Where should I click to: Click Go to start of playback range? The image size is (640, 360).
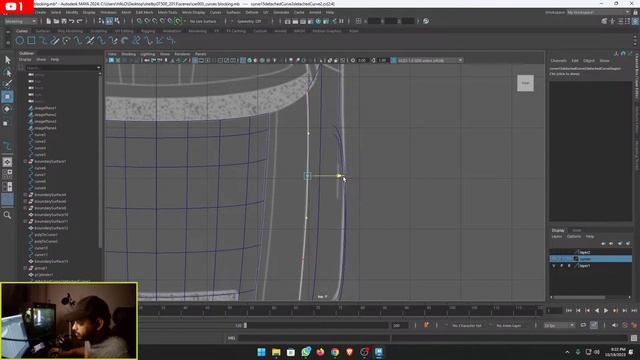pos(569,311)
